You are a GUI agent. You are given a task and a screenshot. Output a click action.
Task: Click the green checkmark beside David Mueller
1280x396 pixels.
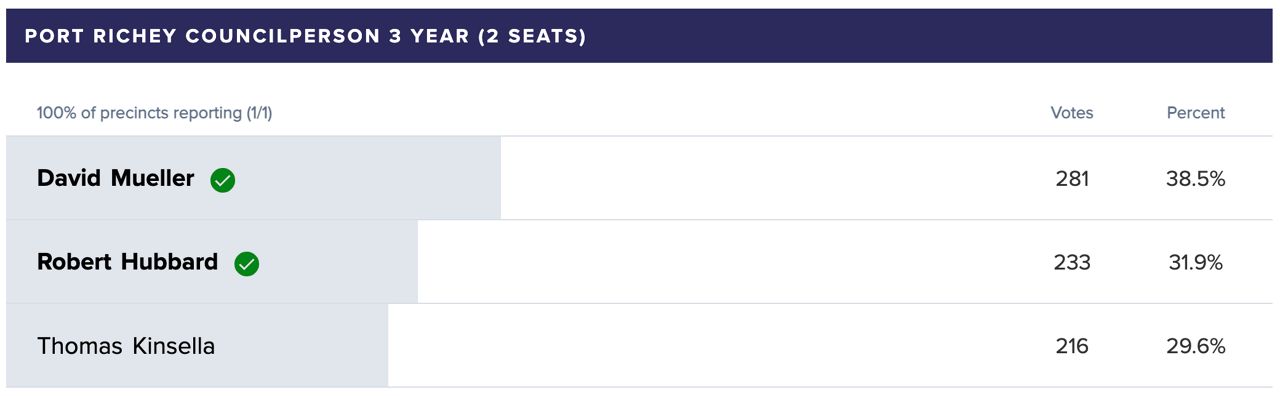coord(223,180)
